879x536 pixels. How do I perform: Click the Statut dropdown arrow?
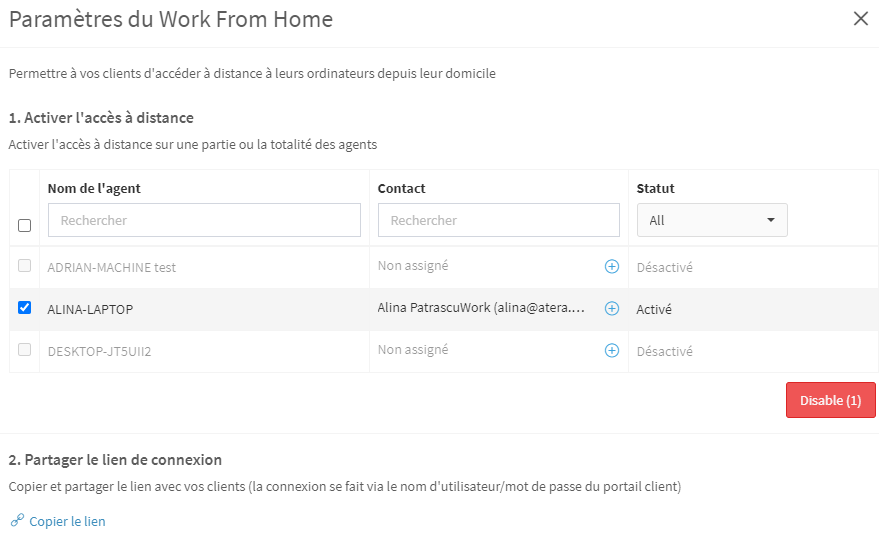[x=771, y=220]
